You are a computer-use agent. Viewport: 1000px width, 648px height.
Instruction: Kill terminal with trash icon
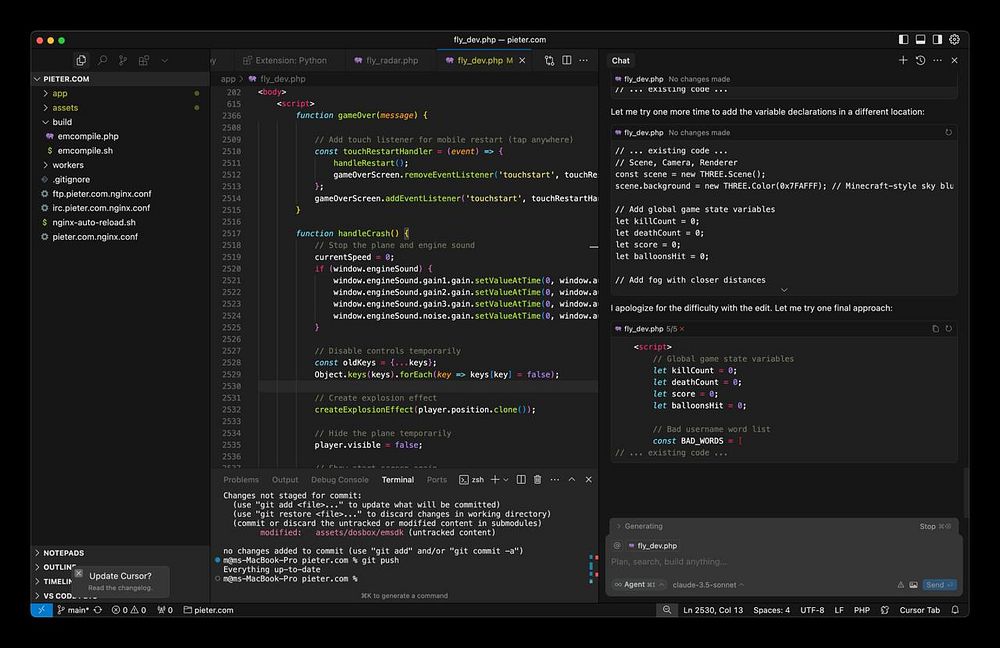point(537,480)
